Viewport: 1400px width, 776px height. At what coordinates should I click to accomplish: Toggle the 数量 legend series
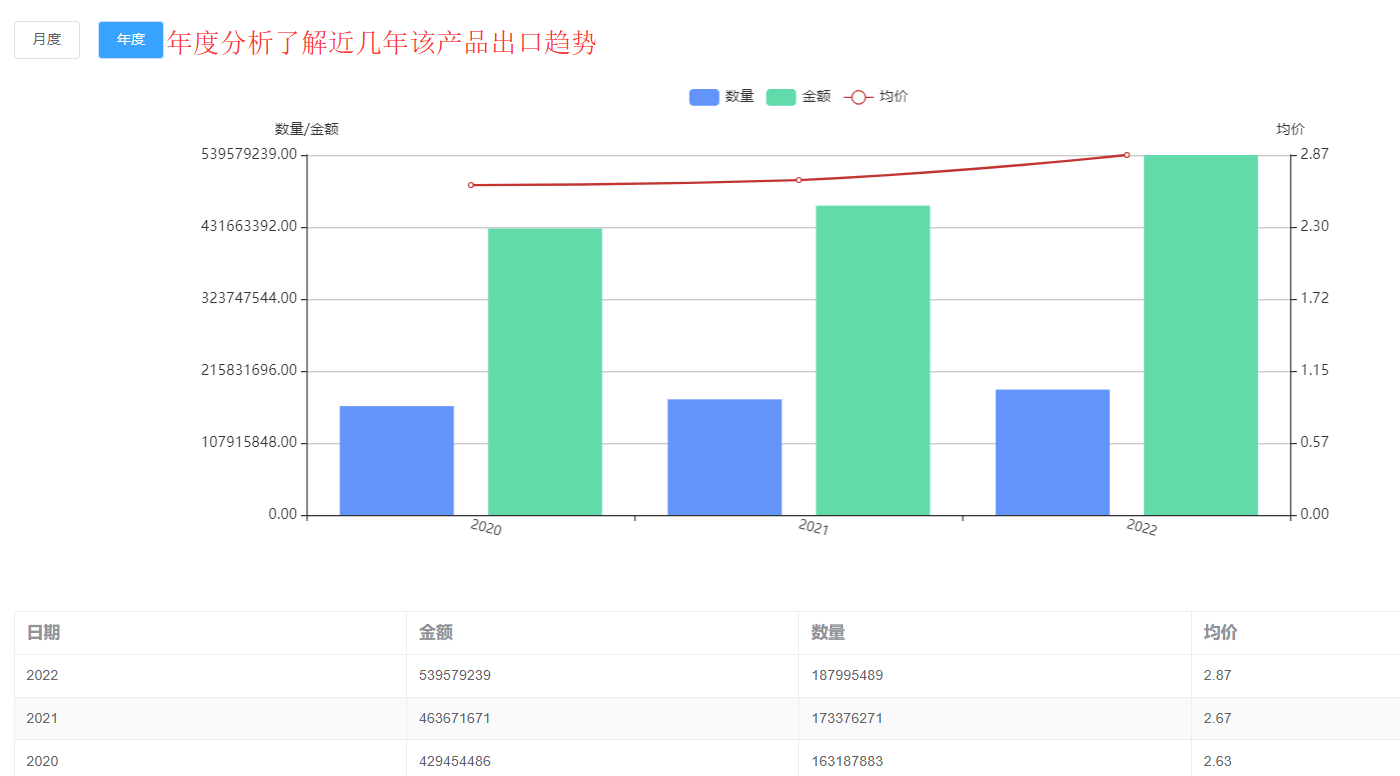[x=721, y=97]
